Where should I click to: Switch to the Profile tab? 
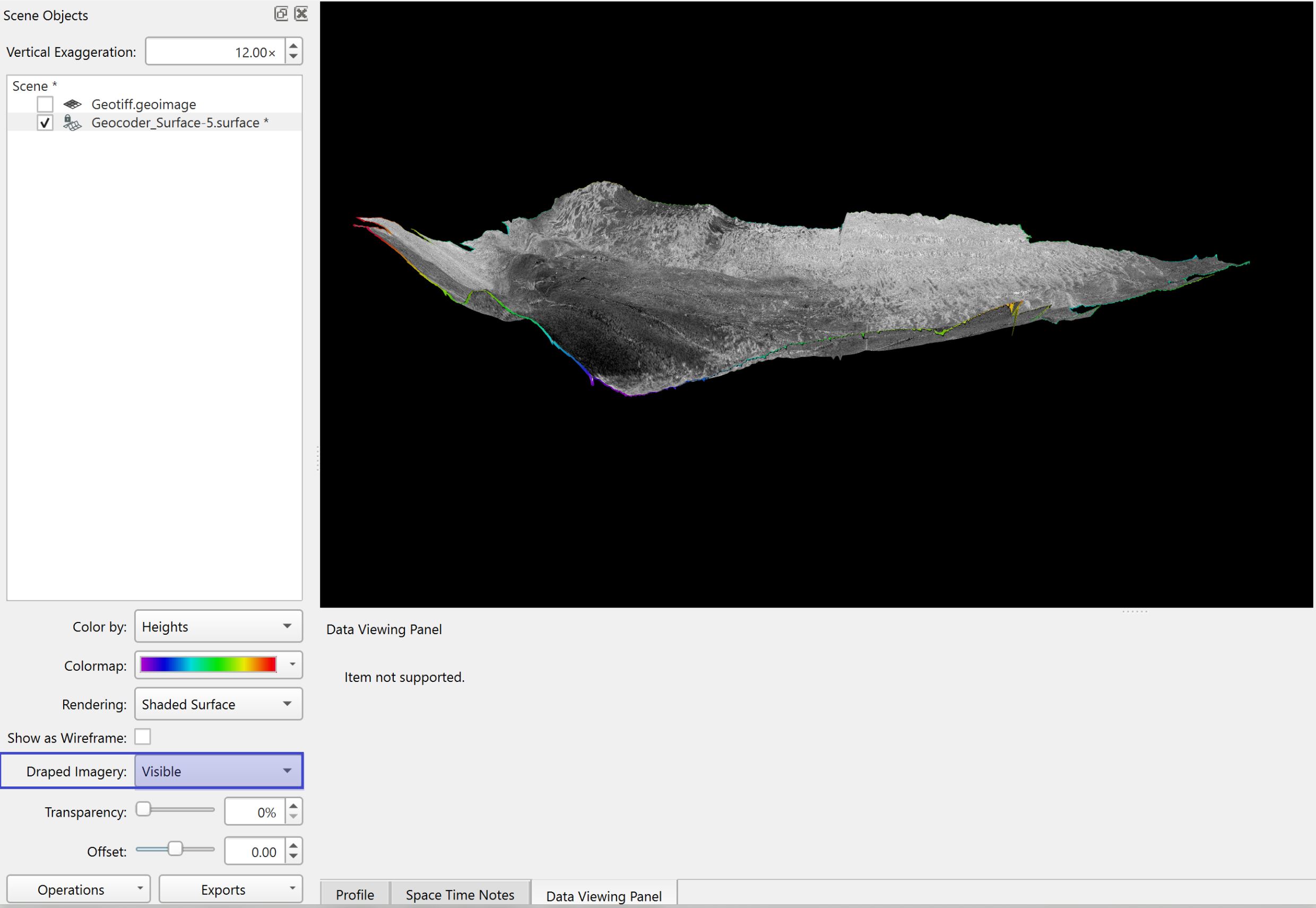point(355,894)
